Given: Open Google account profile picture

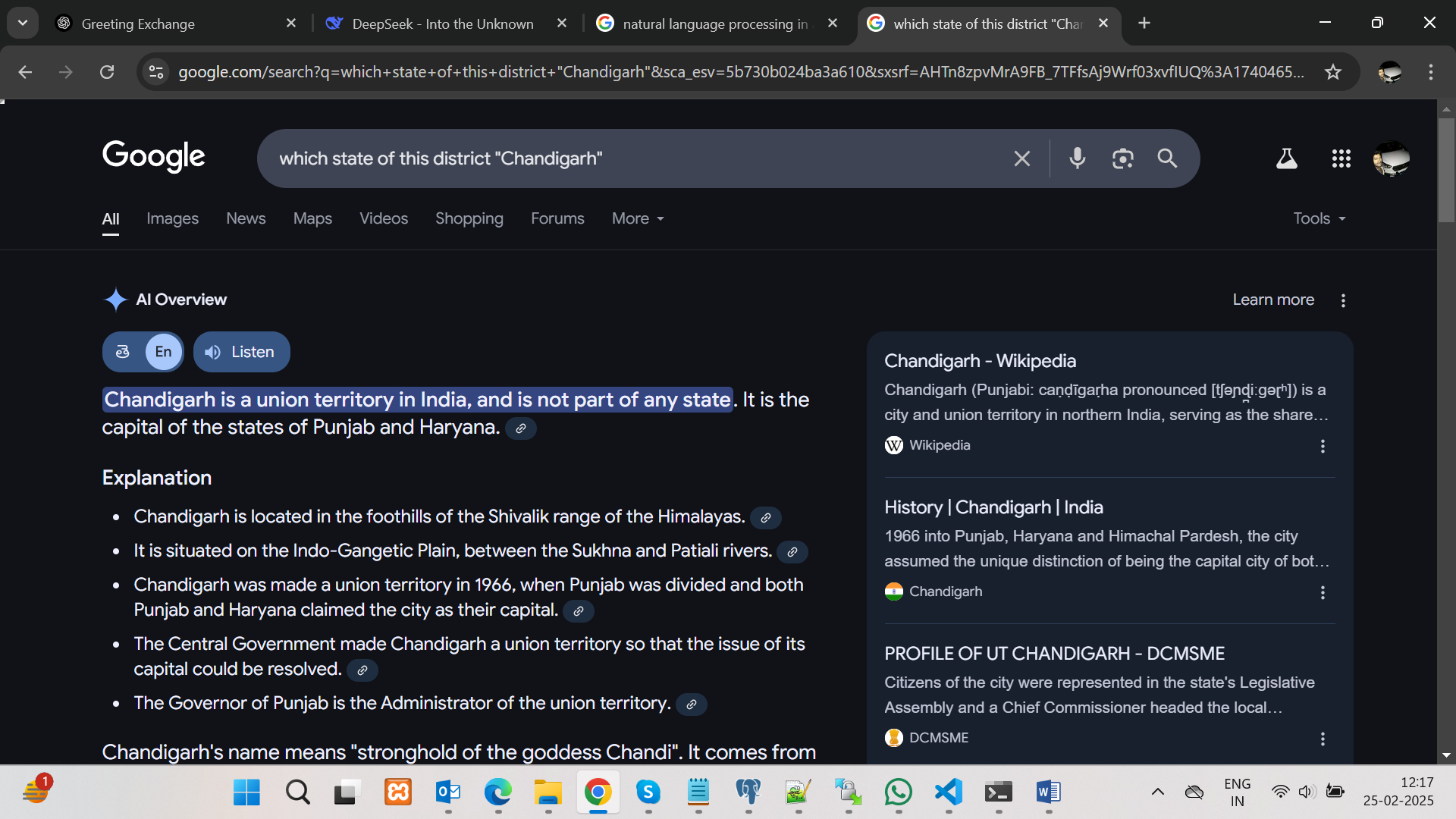Looking at the screenshot, I should tap(1392, 158).
